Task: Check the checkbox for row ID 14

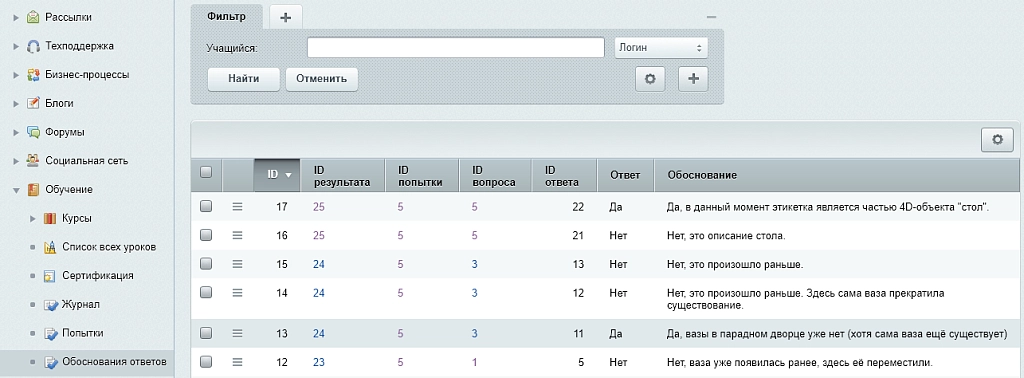Action: [206, 292]
